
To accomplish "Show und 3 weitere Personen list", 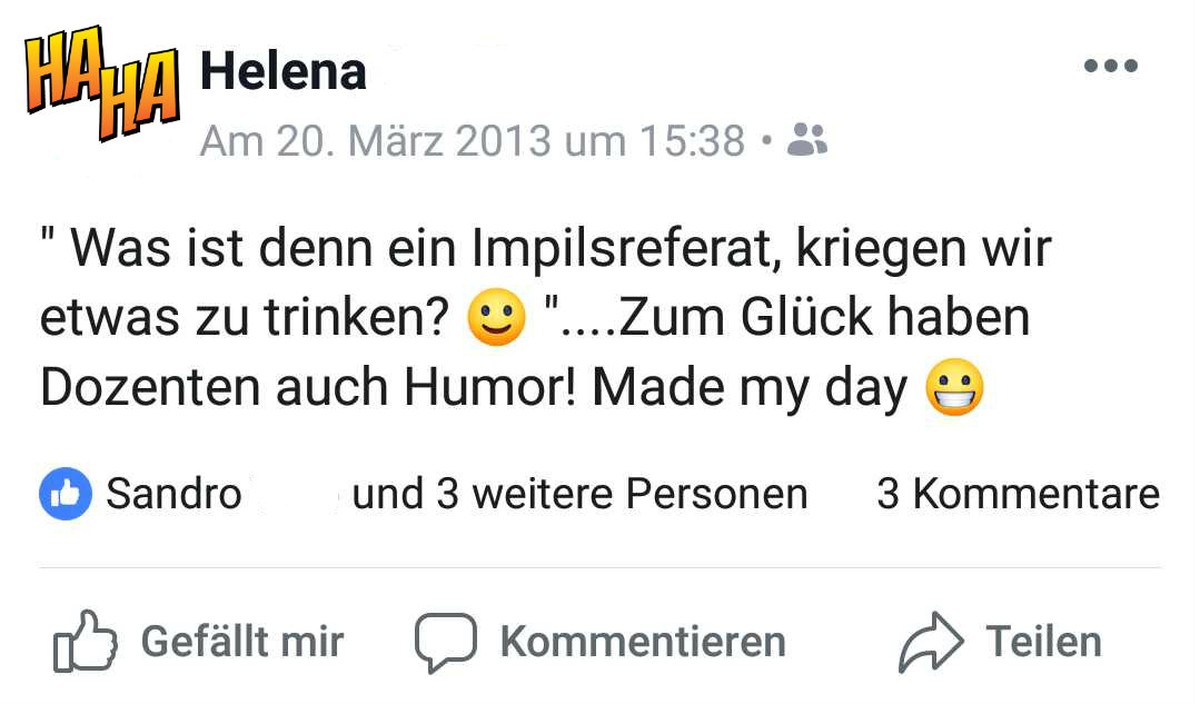I will click(x=580, y=494).
